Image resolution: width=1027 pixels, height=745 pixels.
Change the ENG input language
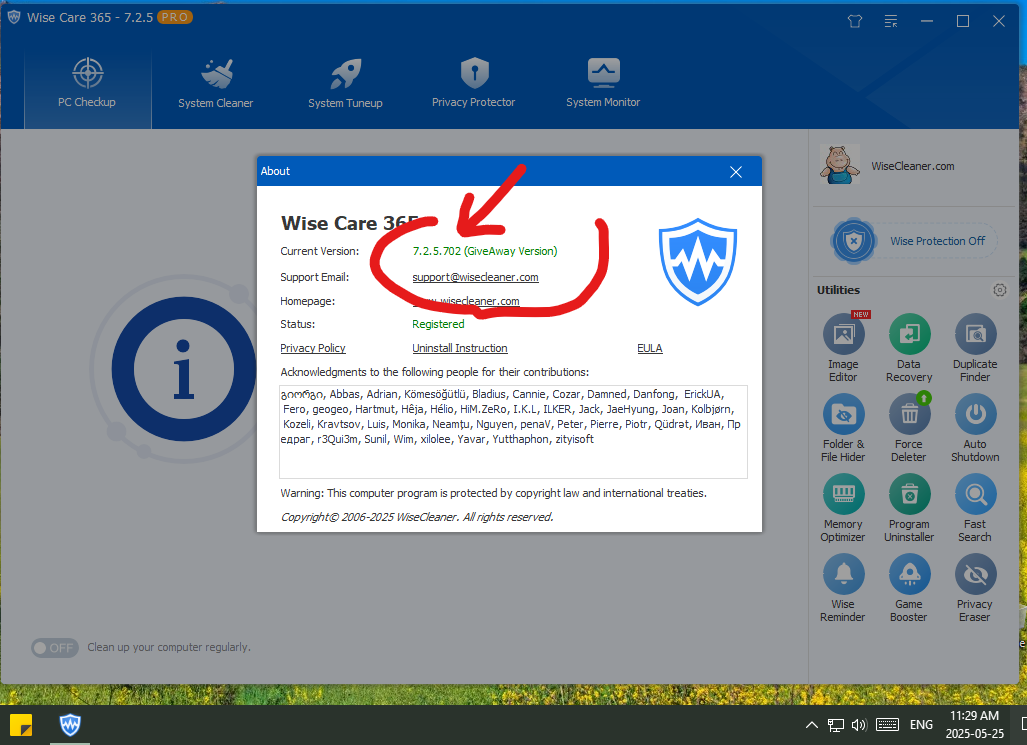(x=921, y=725)
